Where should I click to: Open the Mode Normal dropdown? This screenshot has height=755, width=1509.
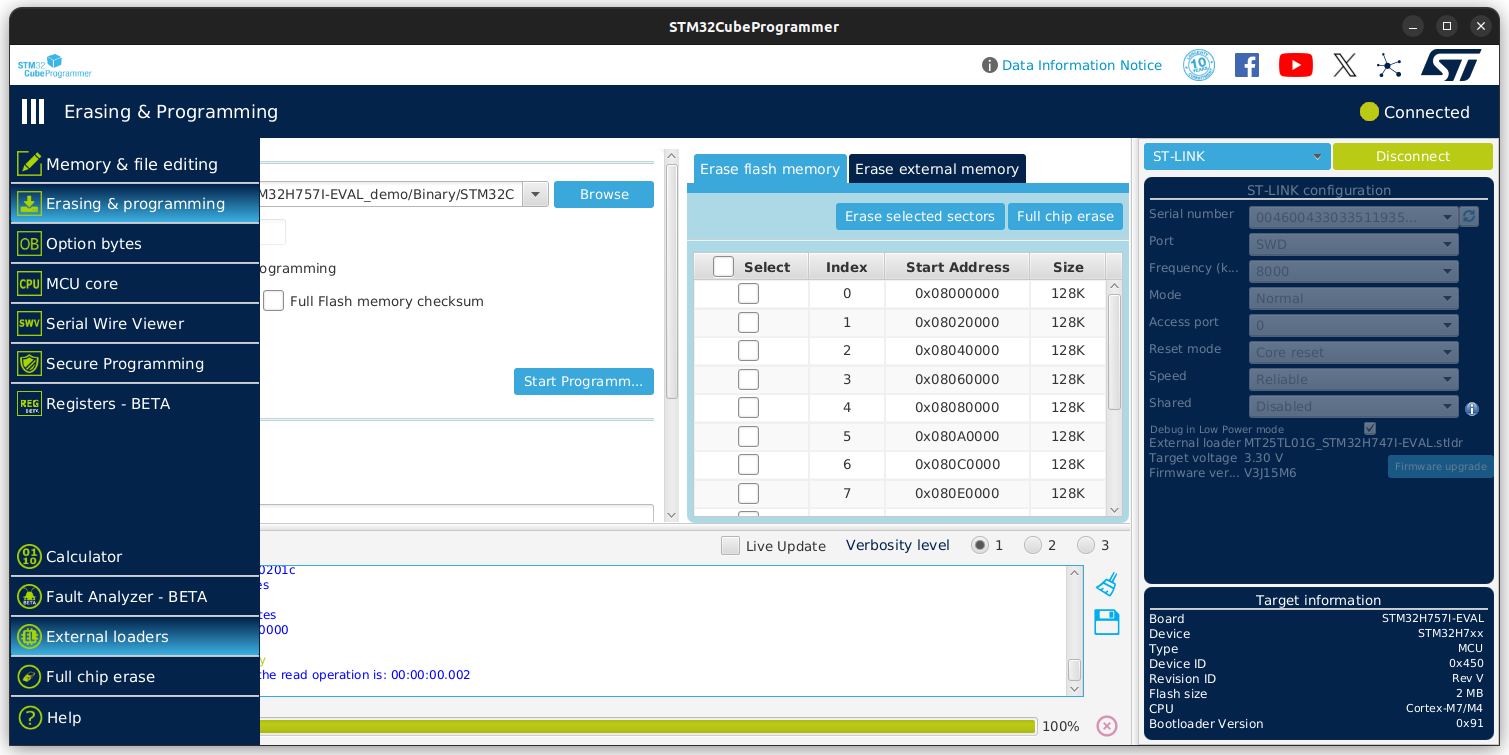coord(1353,298)
